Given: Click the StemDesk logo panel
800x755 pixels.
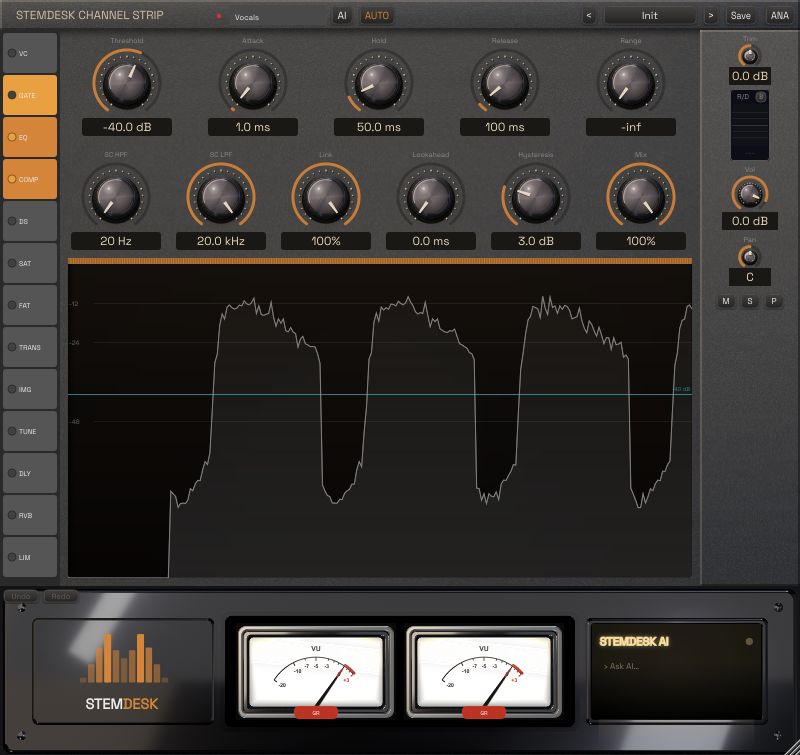Looking at the screenshot, I should coord(123,671).
